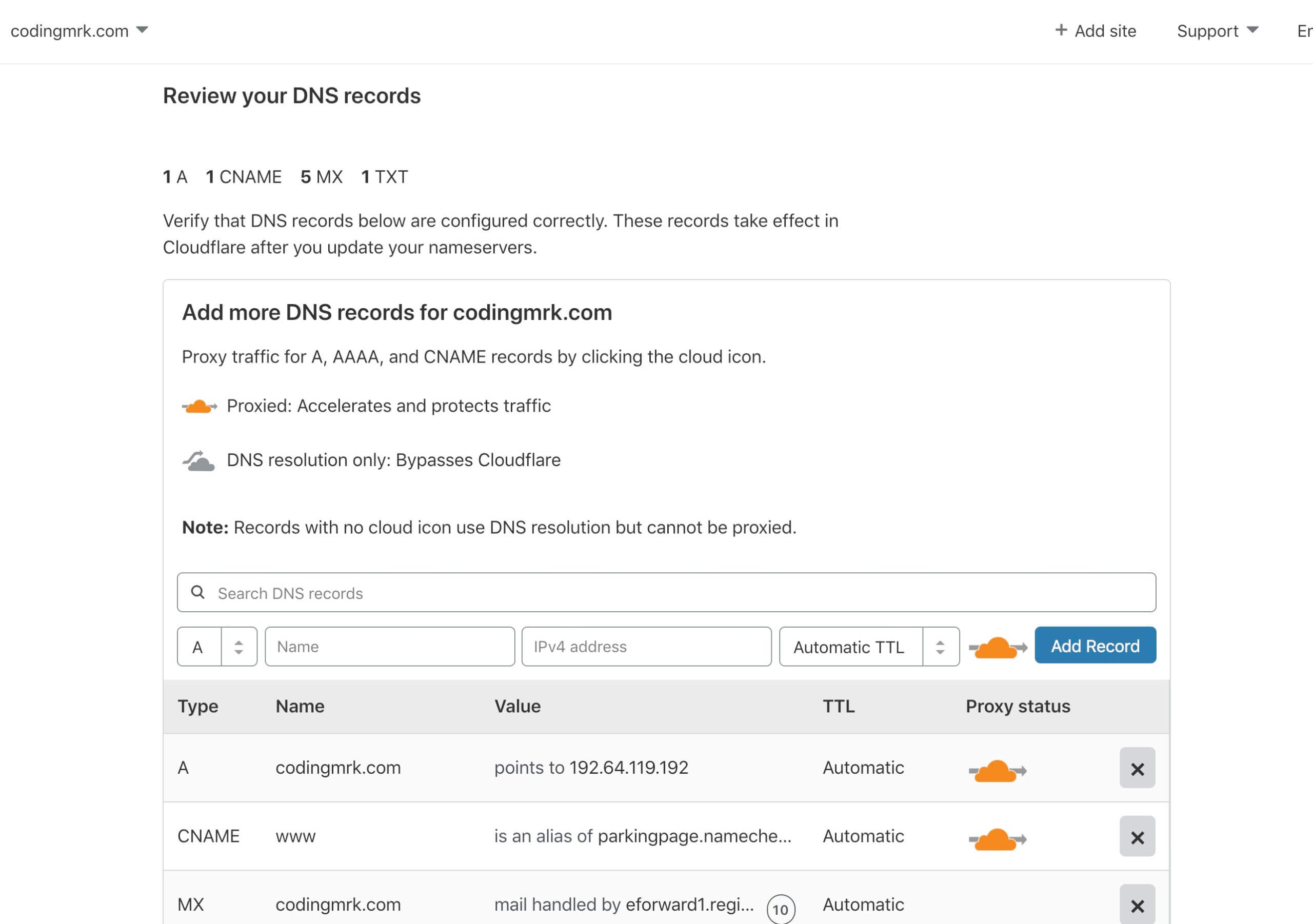Image resolution: width=1313 pixels, height=924 pixels.
Task: Expand the codingmrk.com site selector
Action: tap(79, 31)
